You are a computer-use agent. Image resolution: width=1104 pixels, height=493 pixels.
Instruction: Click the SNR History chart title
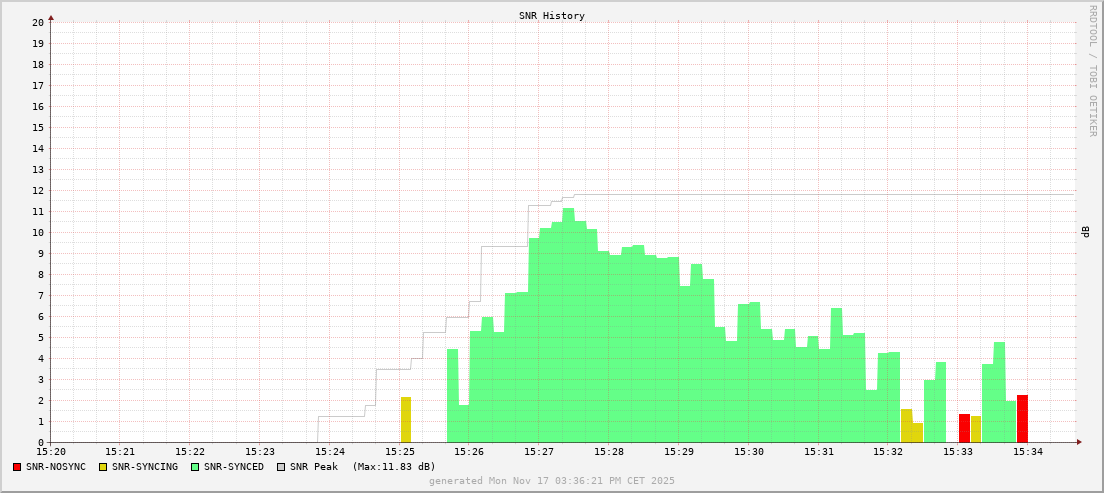551,16
